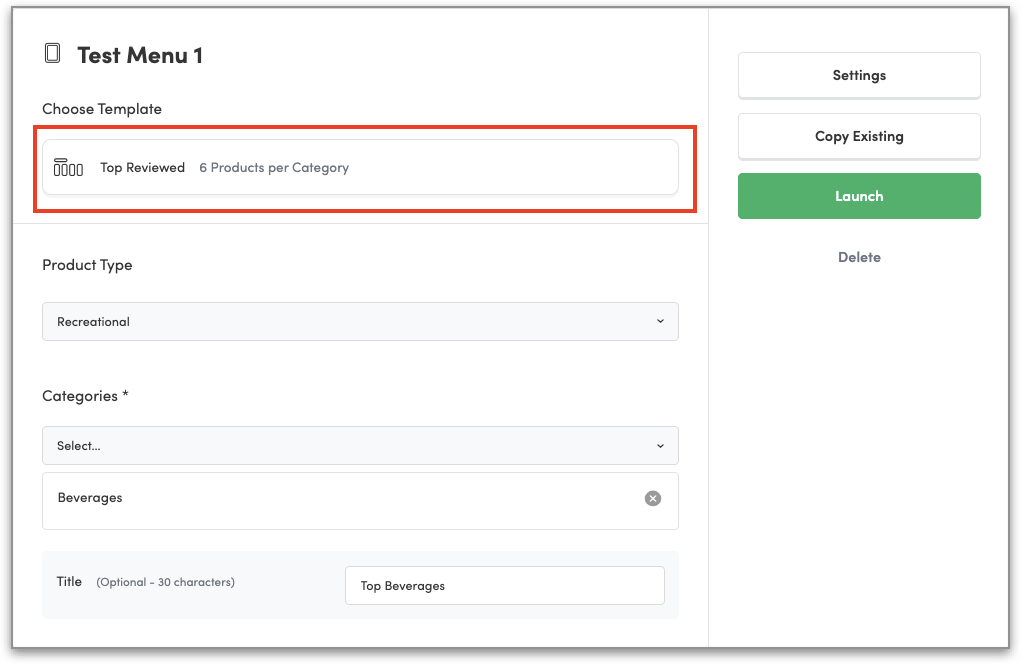The height and width of the screenshot is (664, 1021).
Task: Open the Product Type Recreational dropdown
Action: (x=360, y=321)
